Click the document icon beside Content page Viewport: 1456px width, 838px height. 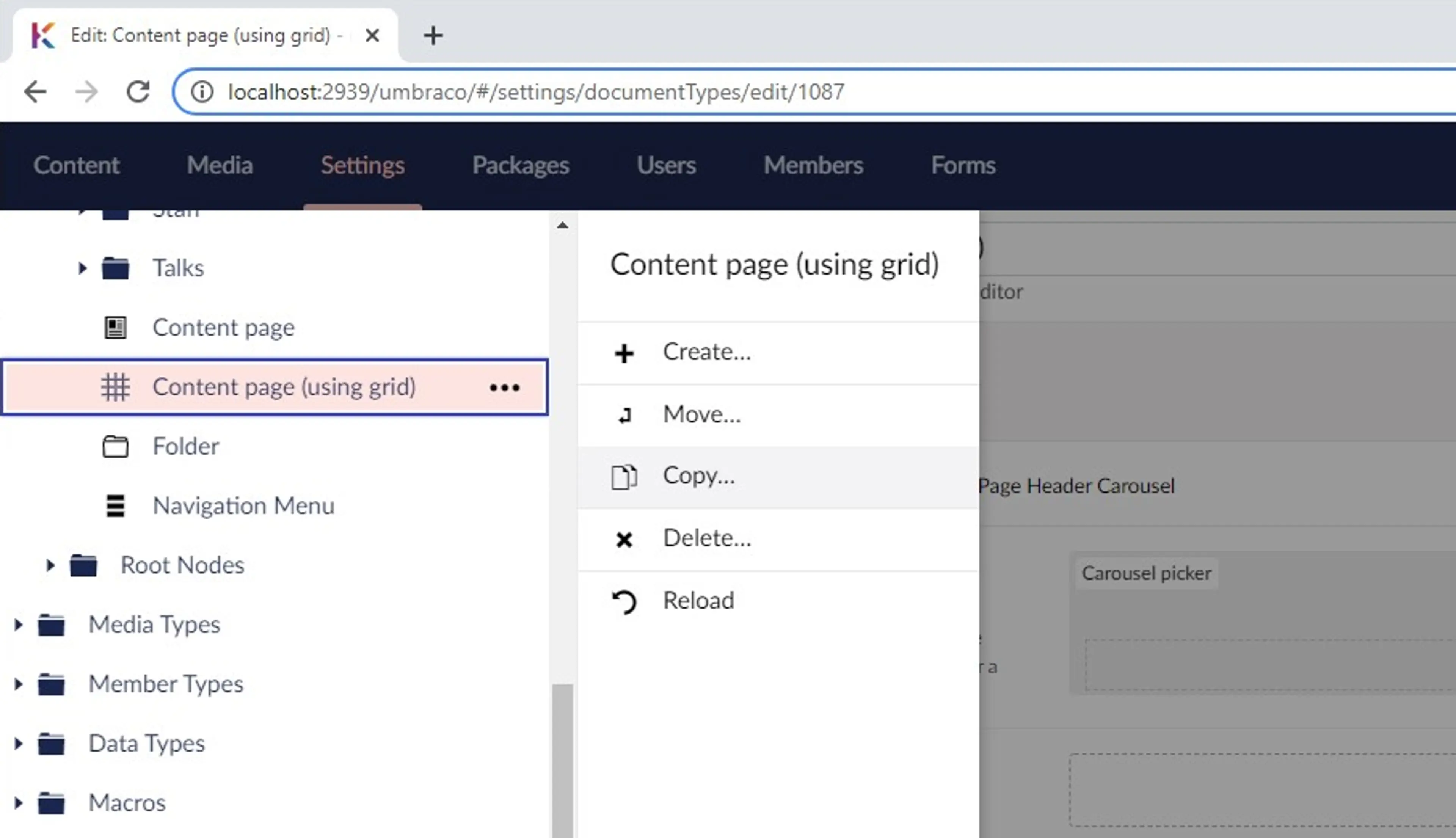click(115, 328)
